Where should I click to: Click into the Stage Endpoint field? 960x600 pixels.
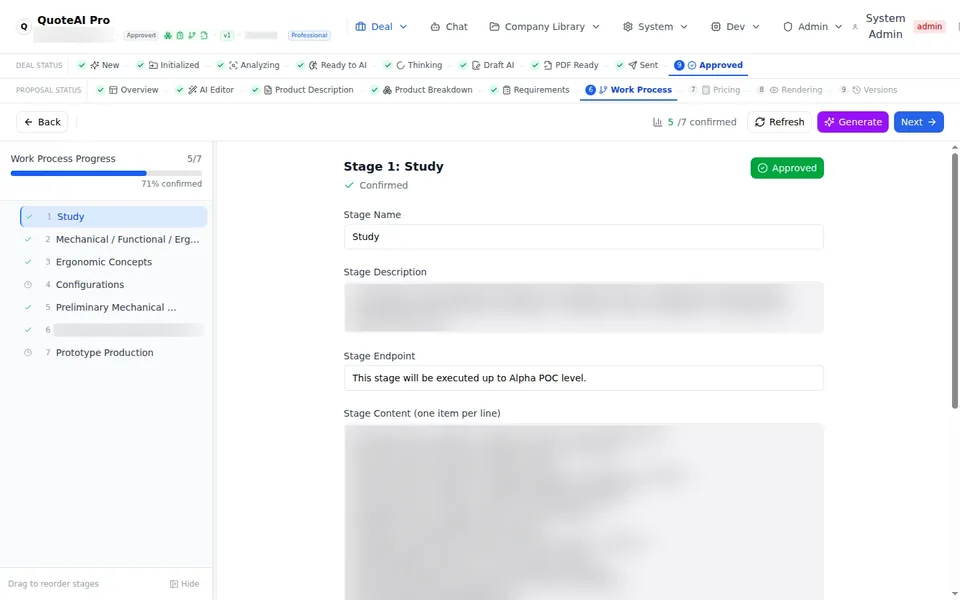pos(583,378)
